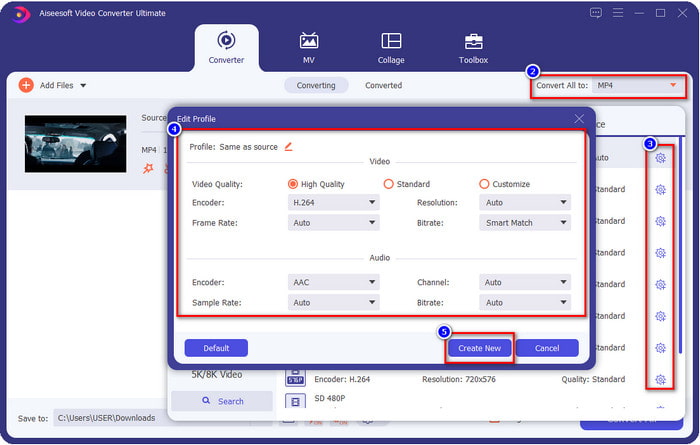Click the Aiseesoft app logo
700x445 pixels.
(20, 14)
